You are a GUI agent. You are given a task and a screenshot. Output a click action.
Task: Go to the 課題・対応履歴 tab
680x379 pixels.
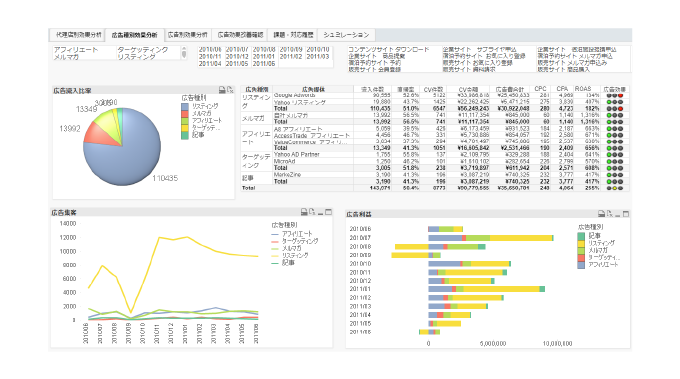tap(293, 35)
